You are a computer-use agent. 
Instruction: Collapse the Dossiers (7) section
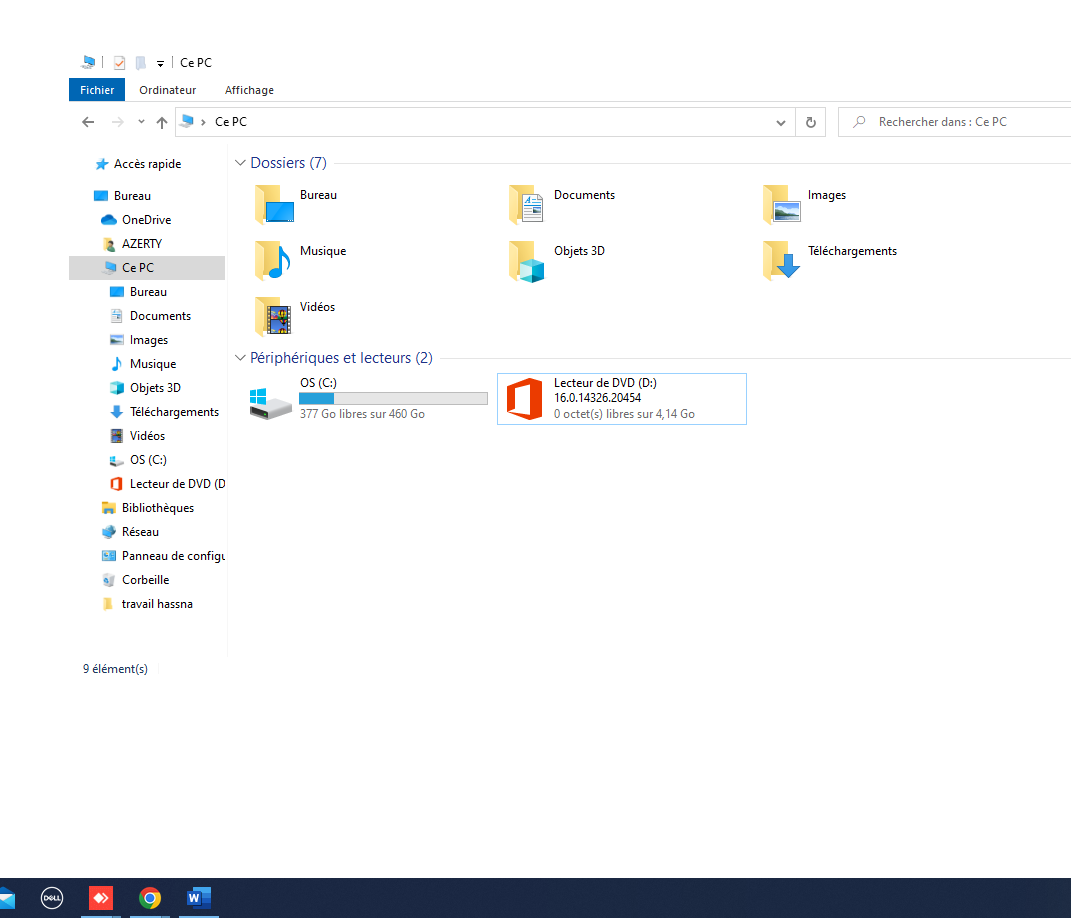240,163
